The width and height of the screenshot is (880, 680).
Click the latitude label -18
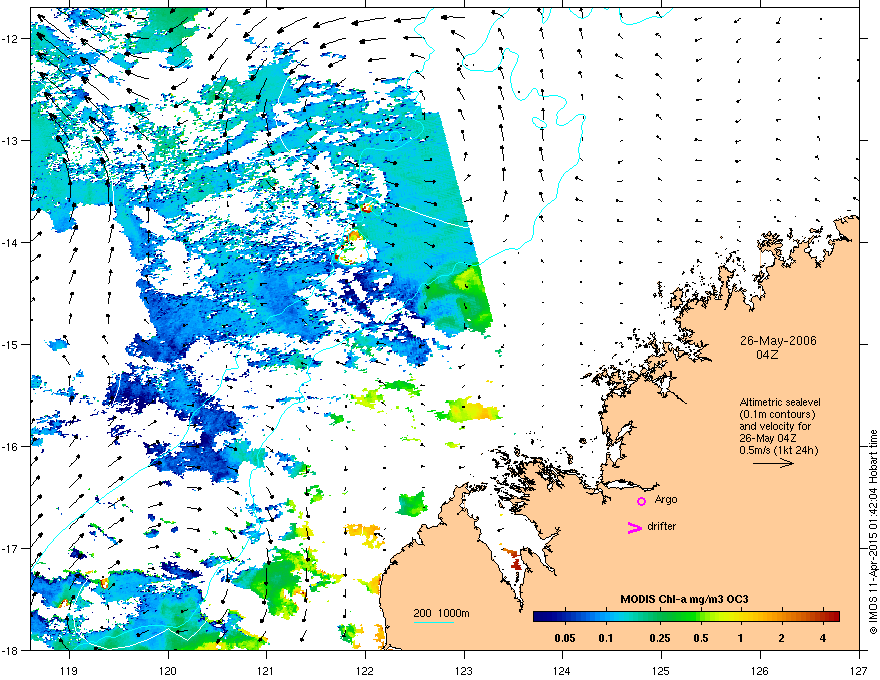[11, 650]
